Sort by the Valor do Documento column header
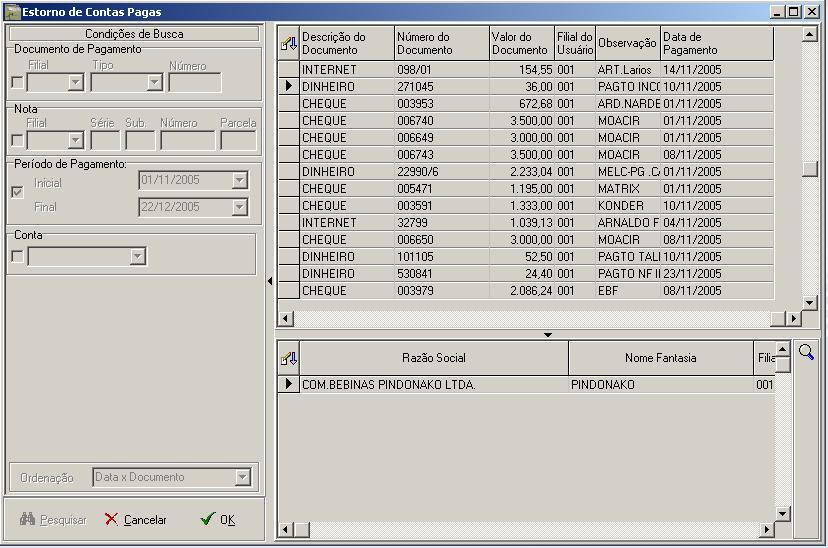The width and height of the screenshot is (828, 548). click(522, 43)
